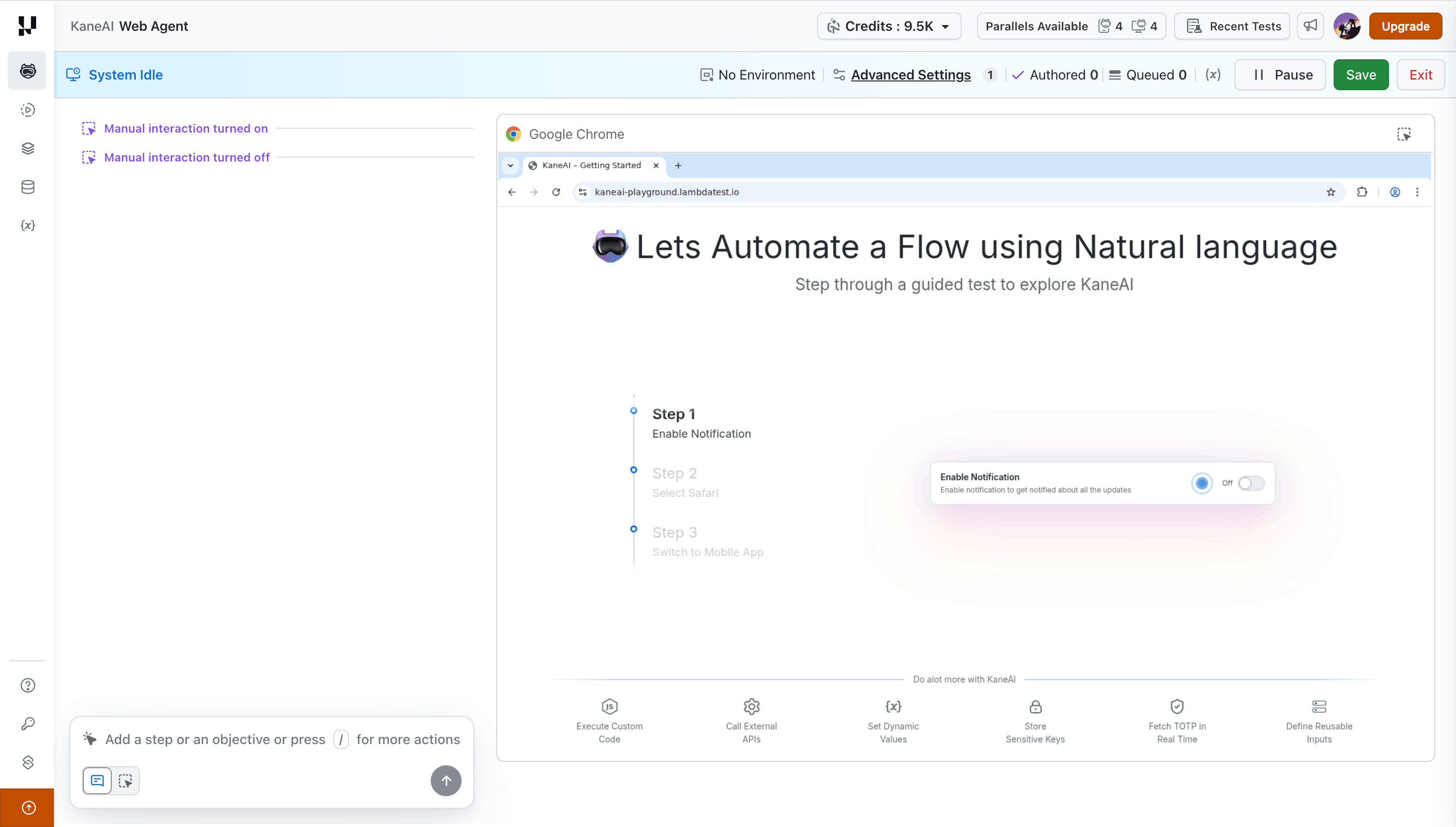1456x827 pixels.
Task: Click the Queued 0 counter
Action: [x=1147, y=74]
